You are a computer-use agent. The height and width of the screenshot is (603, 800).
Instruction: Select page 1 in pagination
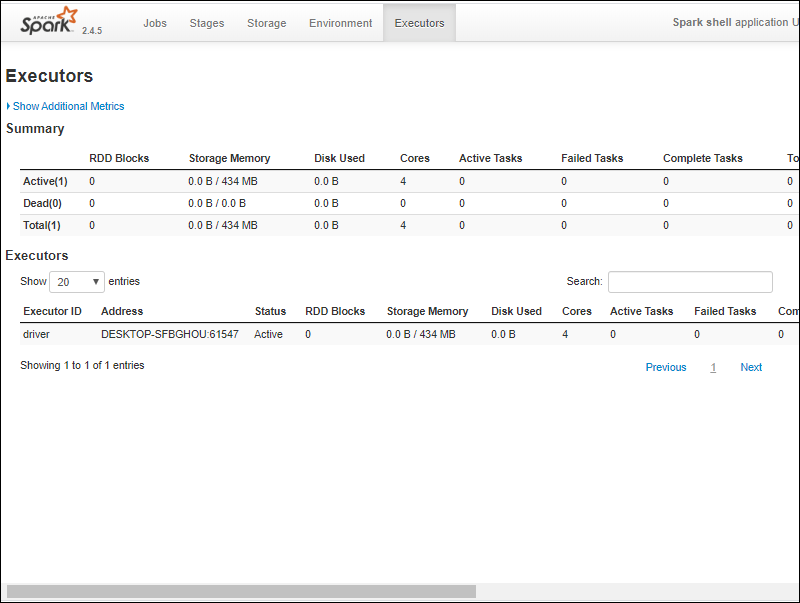[x=713, y=367]
